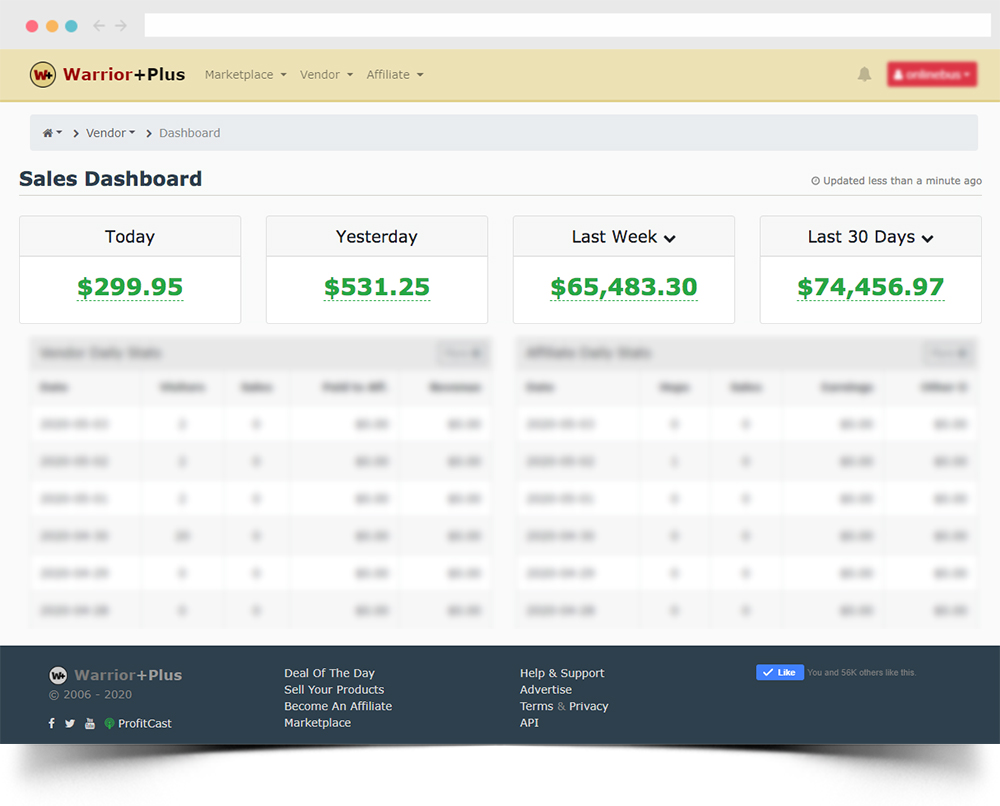1000x806 pixels.
Task: Click the Yesterday card header
Action: pos(377,237)
